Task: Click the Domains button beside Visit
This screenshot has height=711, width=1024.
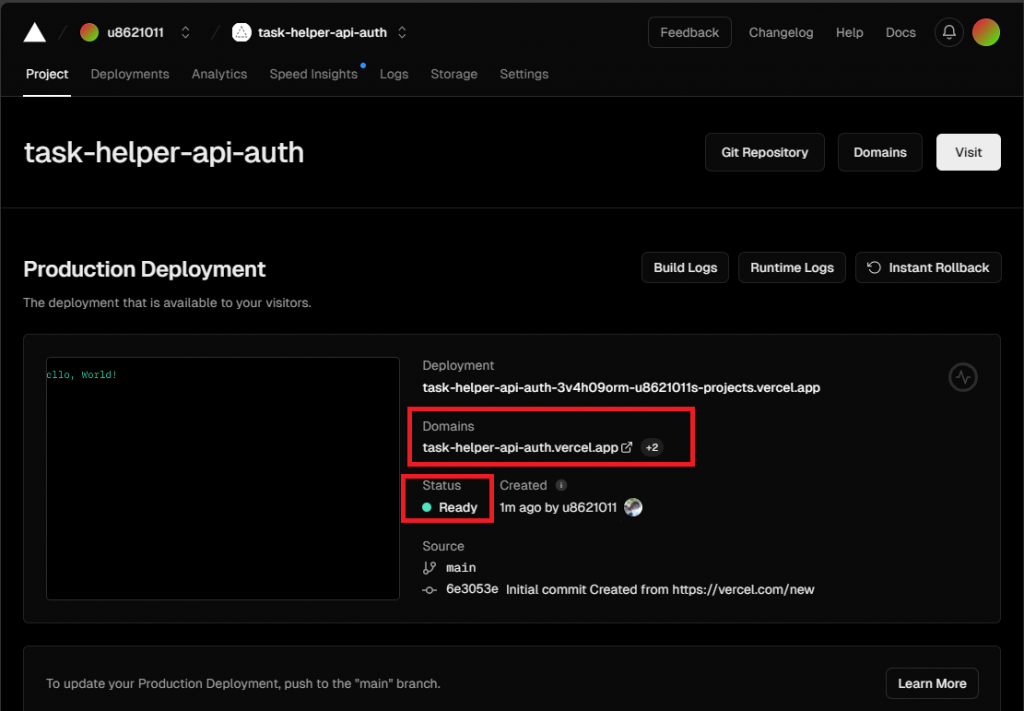Action: 880,152
